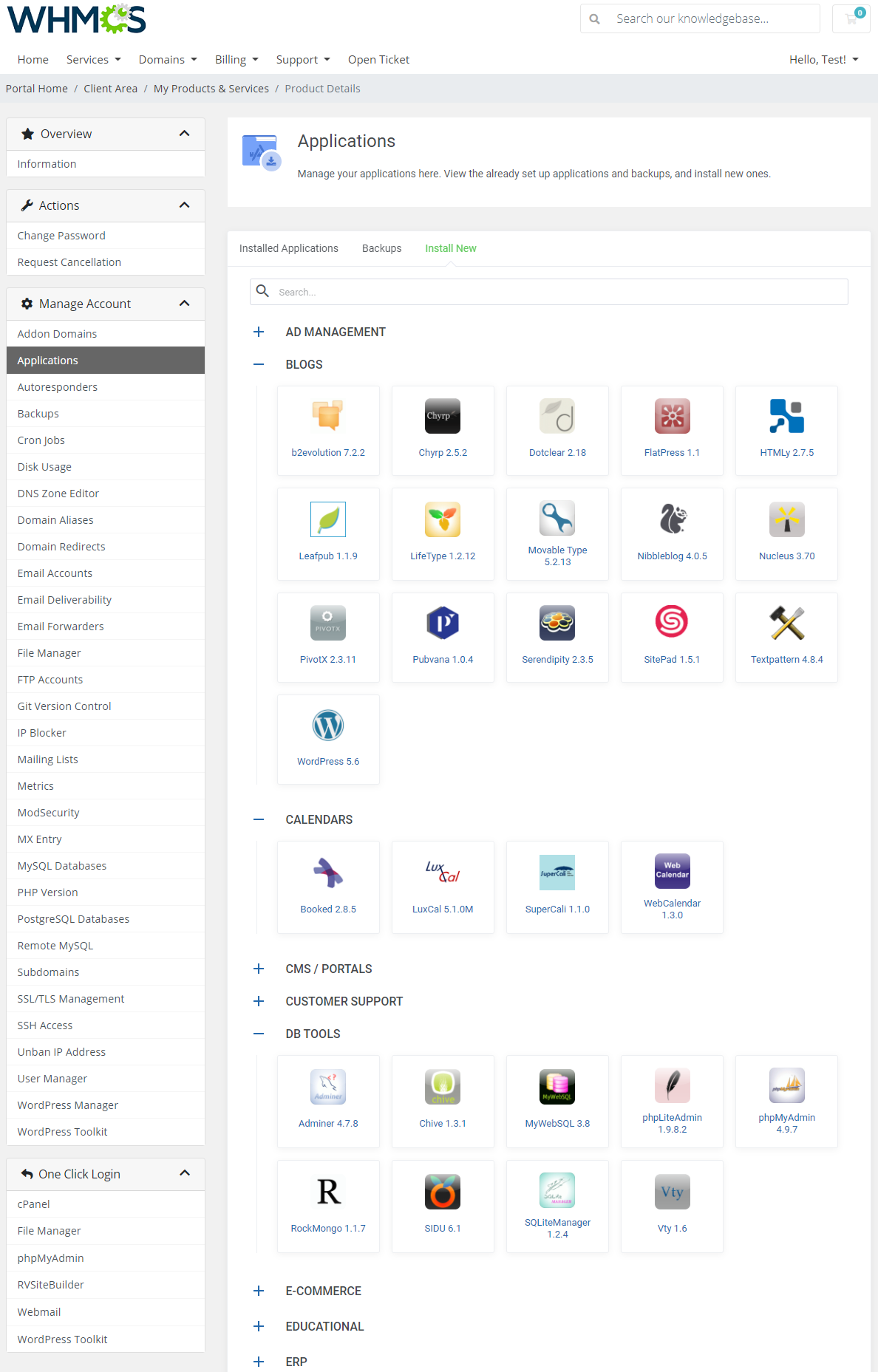The width and height of the screenshot is (878, 1372).
Task: Open the phpMyAdmin 4.9.7 installer icon
Action: [x=786, y=1086]
